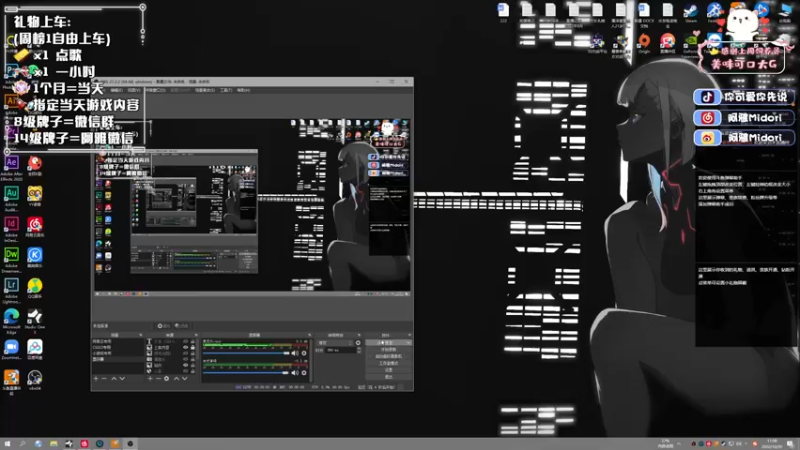Image resolution: width=800 pixels, height=450 pixels.
Task: Toggle lock on second source row
Action: (192, 347)
